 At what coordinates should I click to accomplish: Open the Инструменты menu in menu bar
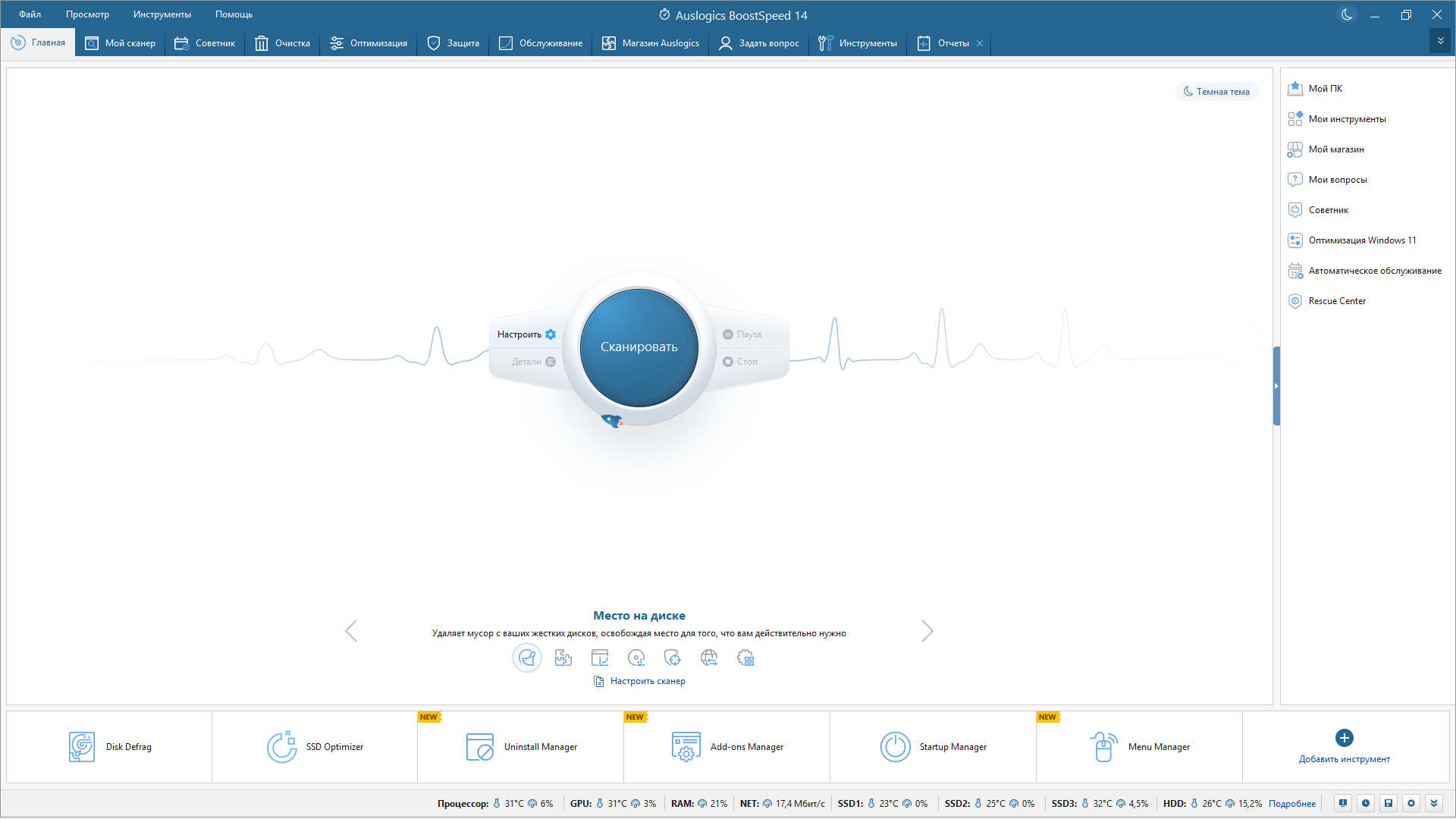pos(162,14)
